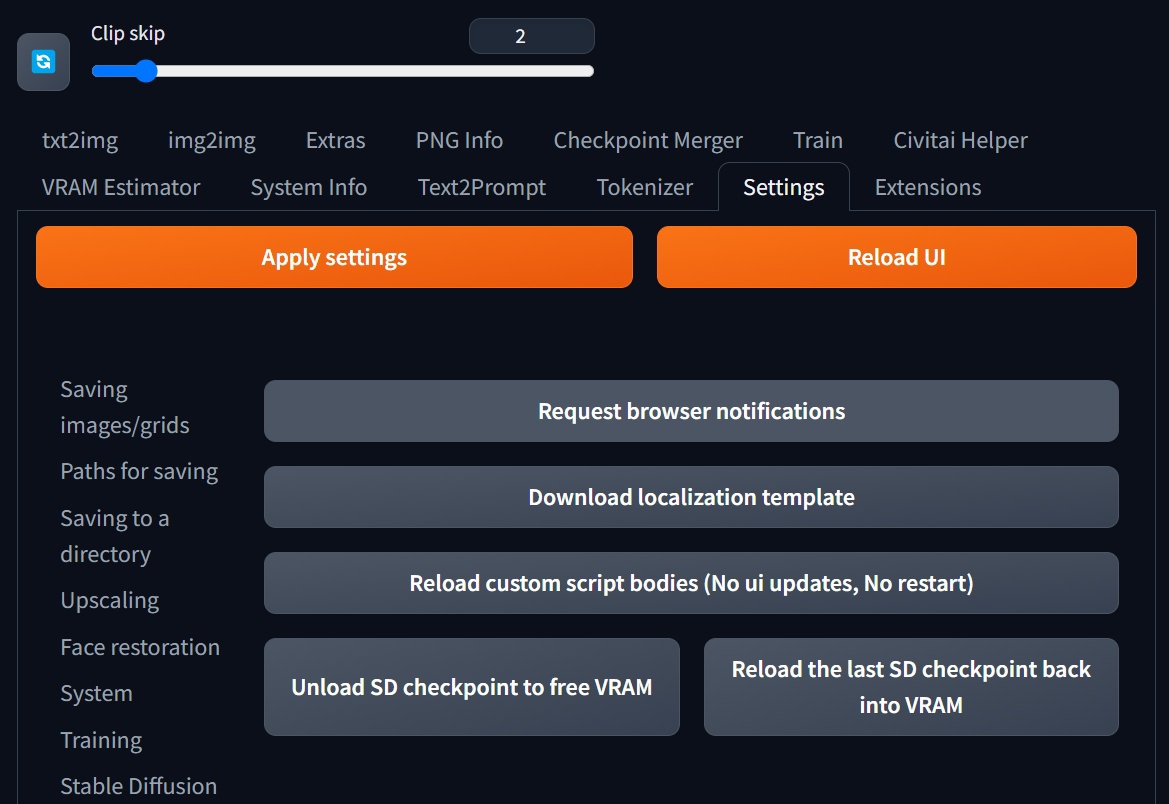
Task: Open the System Info tab
Action: pos(309,187)
